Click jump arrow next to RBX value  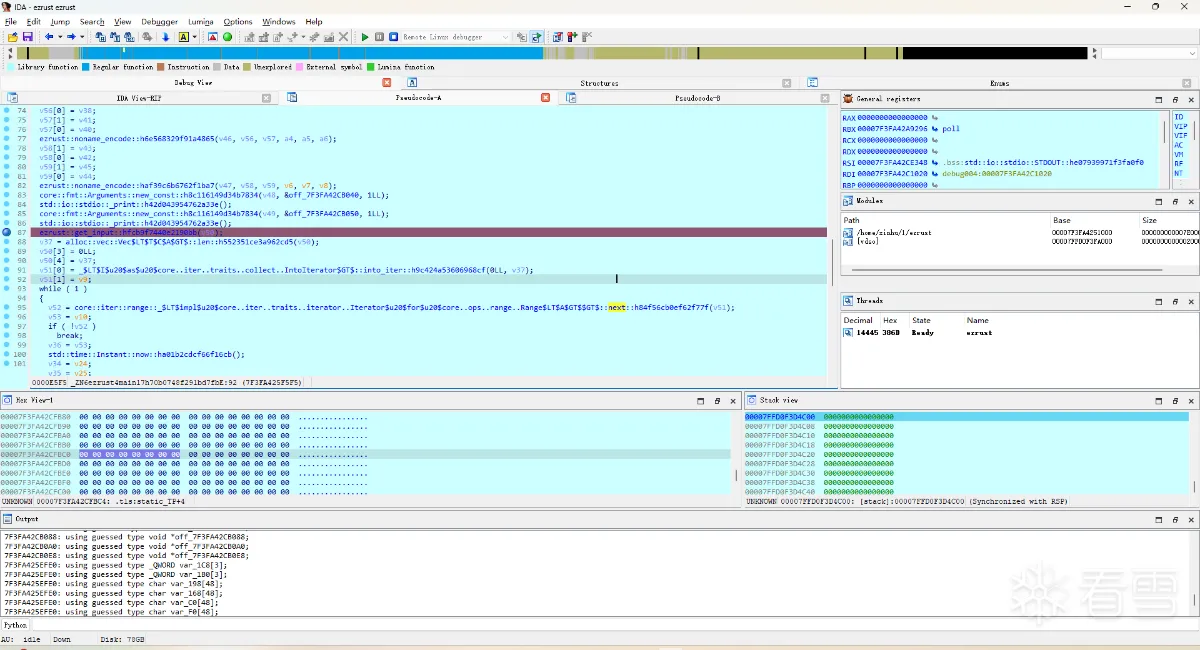935,129
